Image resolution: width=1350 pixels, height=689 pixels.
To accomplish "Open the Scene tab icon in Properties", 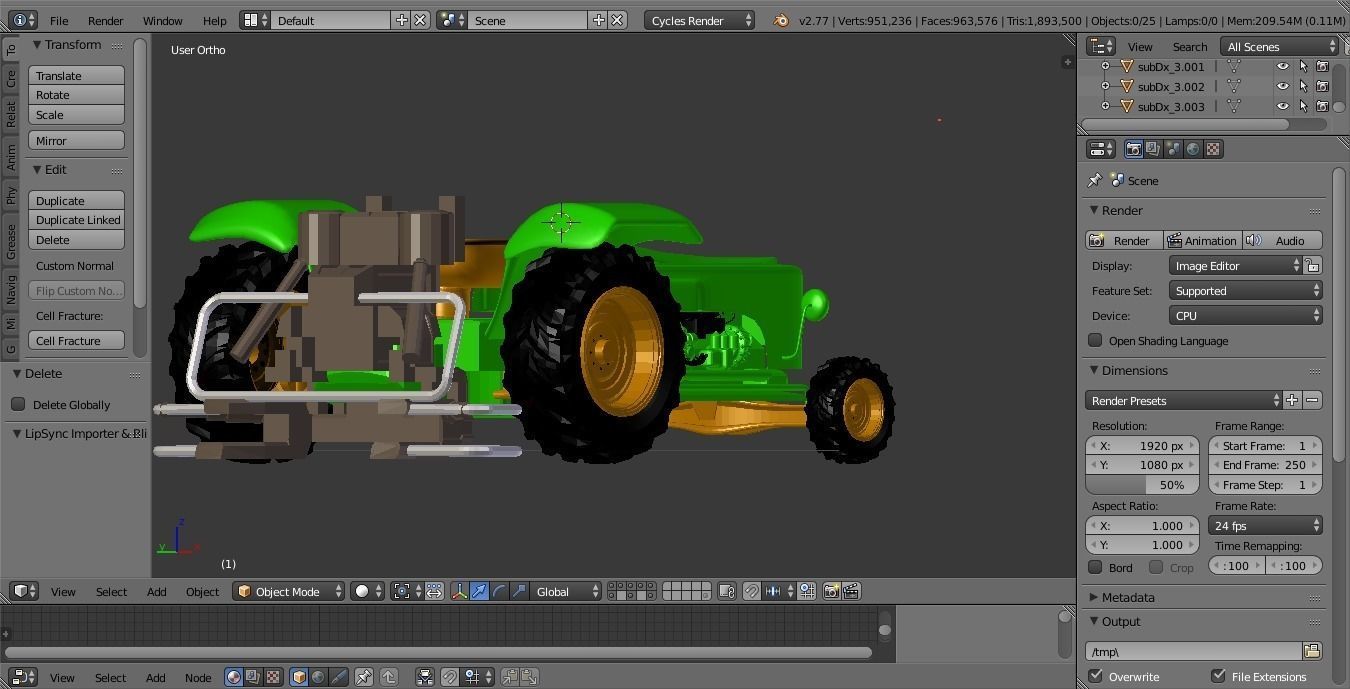I will click(1173, 149).
